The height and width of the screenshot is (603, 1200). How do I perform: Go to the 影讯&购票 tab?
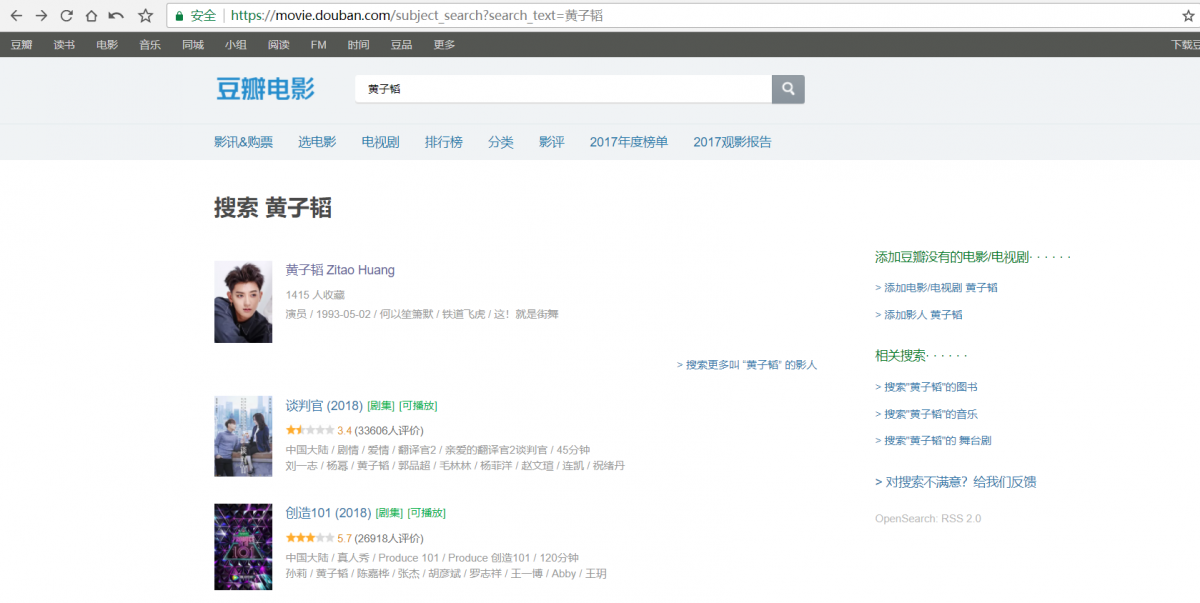click(243, 142)
